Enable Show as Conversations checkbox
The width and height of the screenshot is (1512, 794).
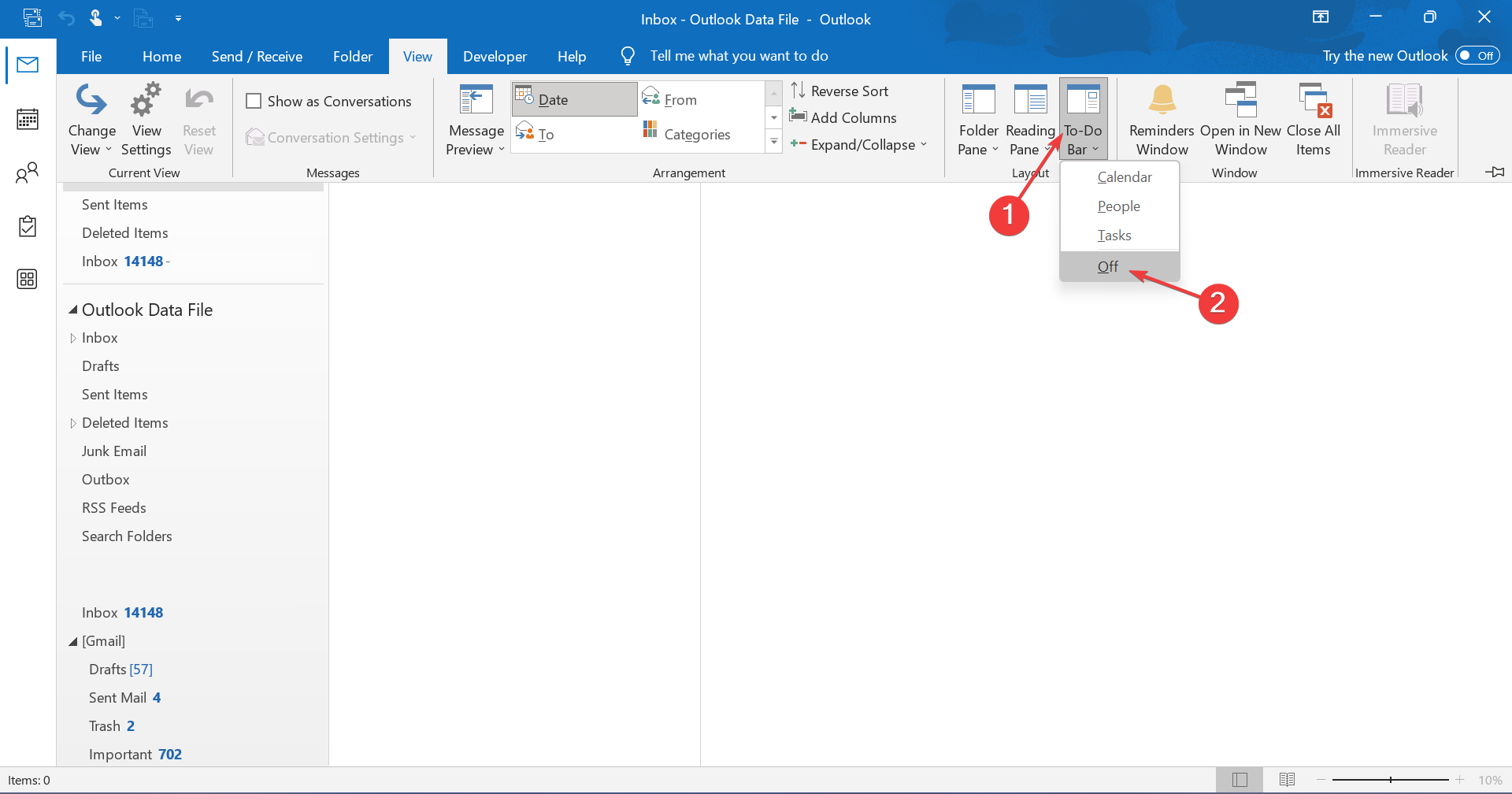254,101
